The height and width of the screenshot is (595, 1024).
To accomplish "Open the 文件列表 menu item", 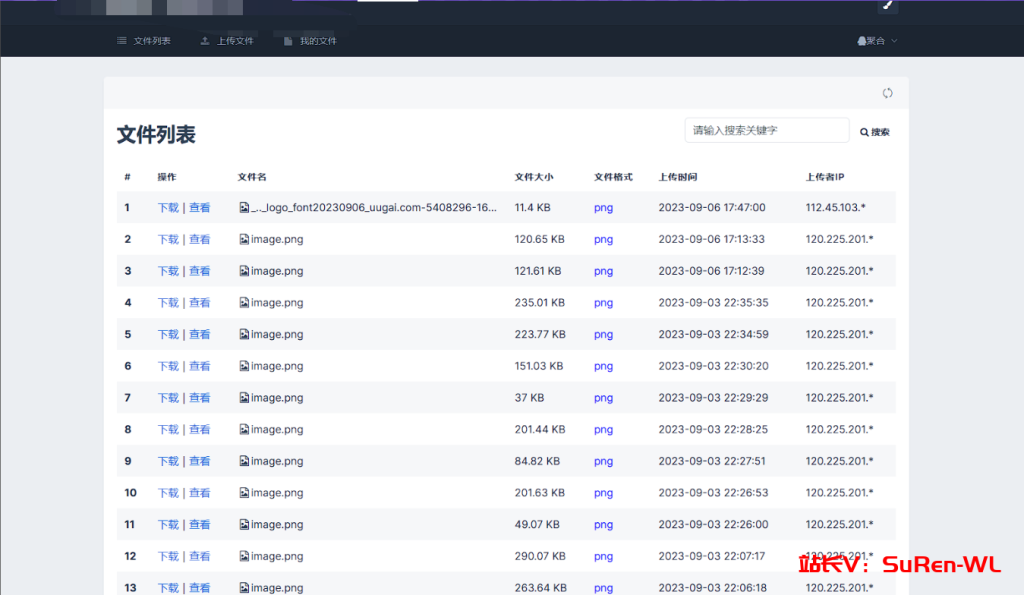I will (x=144, y=41).
